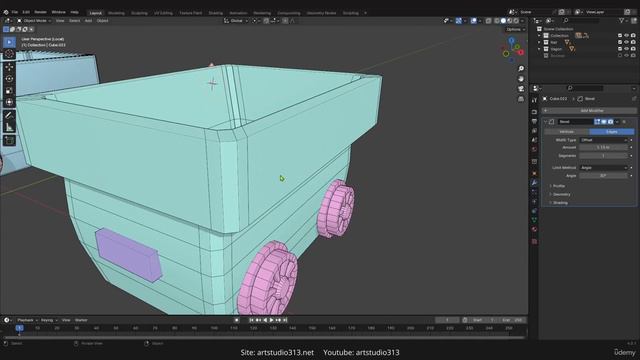This screenshot has width=640, height=360.
Task: Select the Scale tool
Action: pos(9,91)
